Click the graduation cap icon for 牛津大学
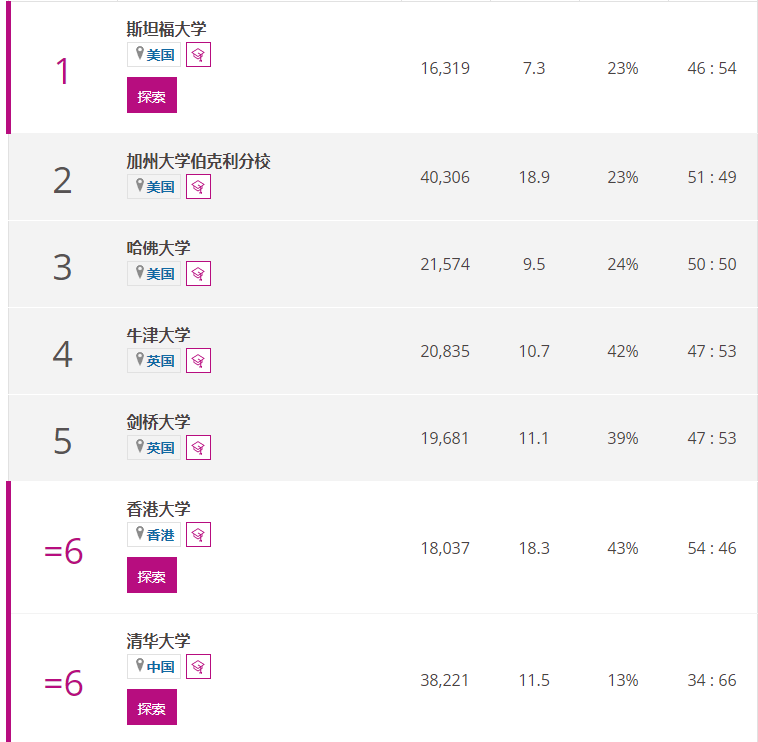This screenshot has height=742, width=758. (x=198, y=361)
